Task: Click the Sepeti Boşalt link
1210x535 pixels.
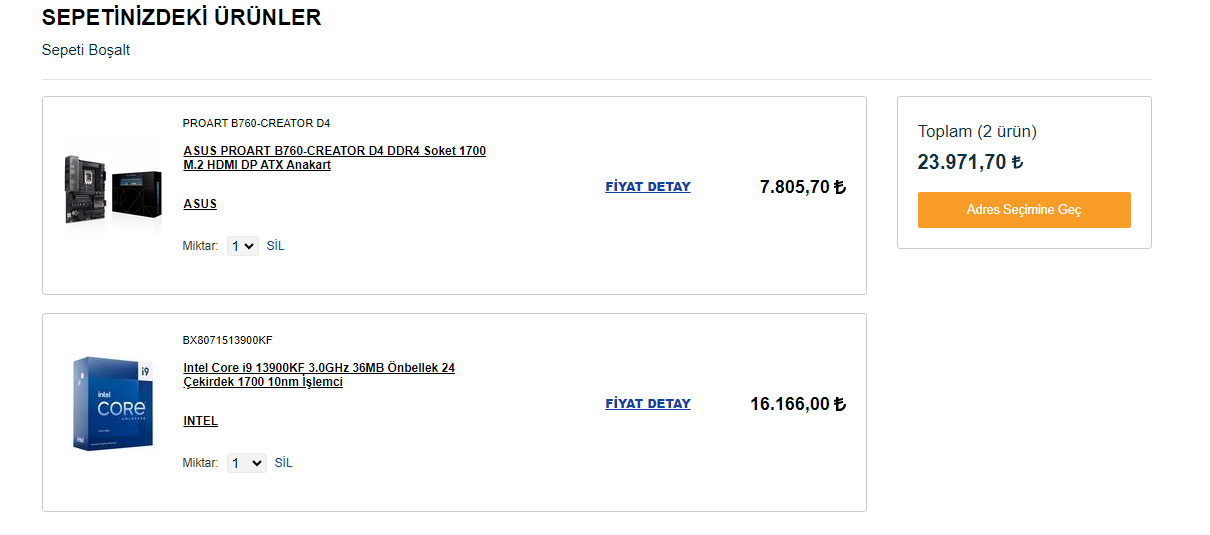Action: click(86, 50)
